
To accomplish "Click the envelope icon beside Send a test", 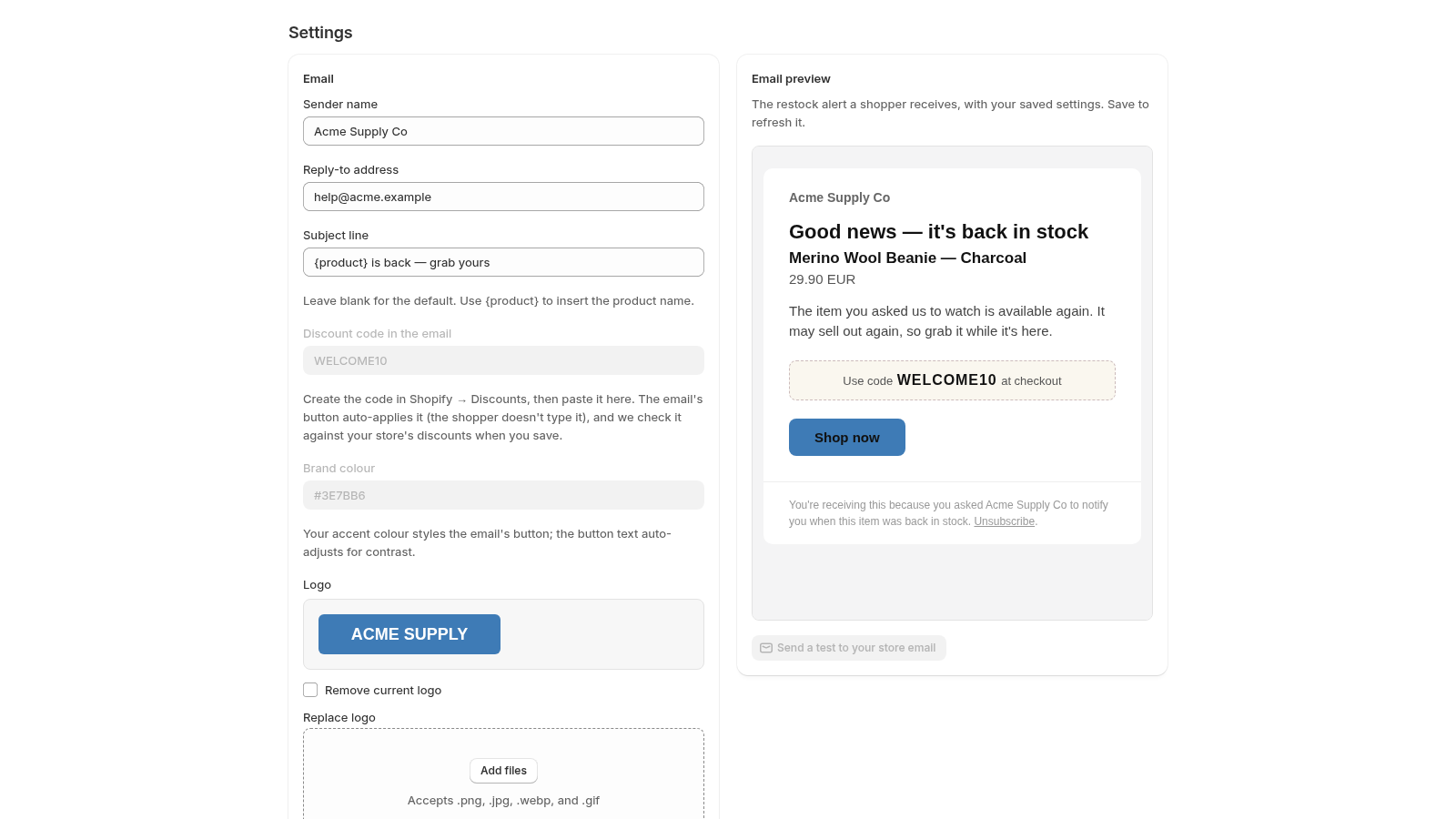I will pos(766,648).
